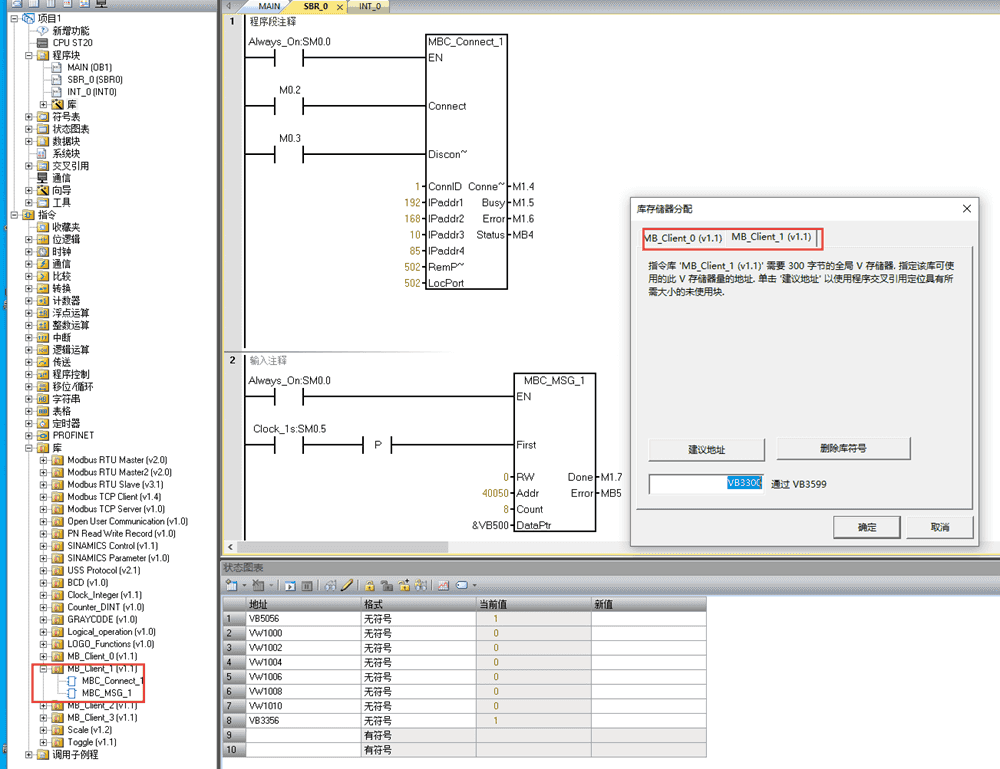This screenshot has width=1000, height=769.
Task: Click the VB3300 address input field
Action: 706,484
